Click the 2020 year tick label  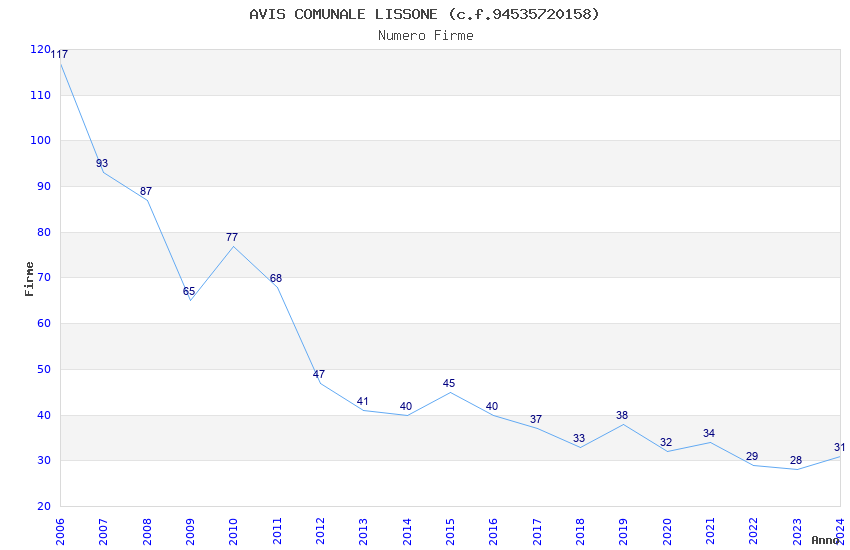pos(667,532)
